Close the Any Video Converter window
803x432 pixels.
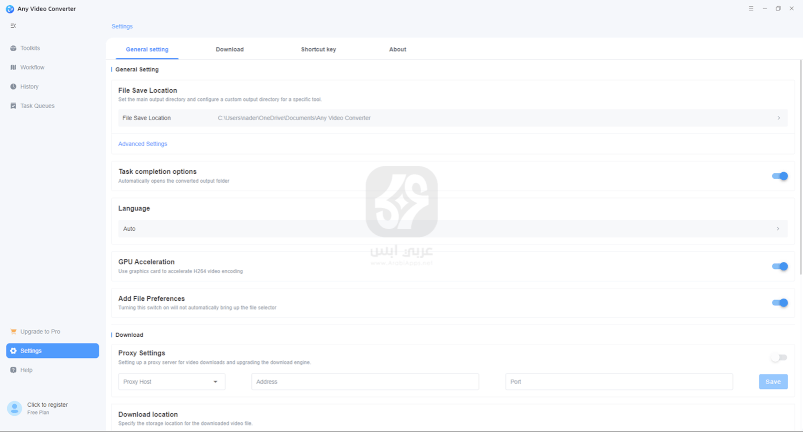(791, 9)
